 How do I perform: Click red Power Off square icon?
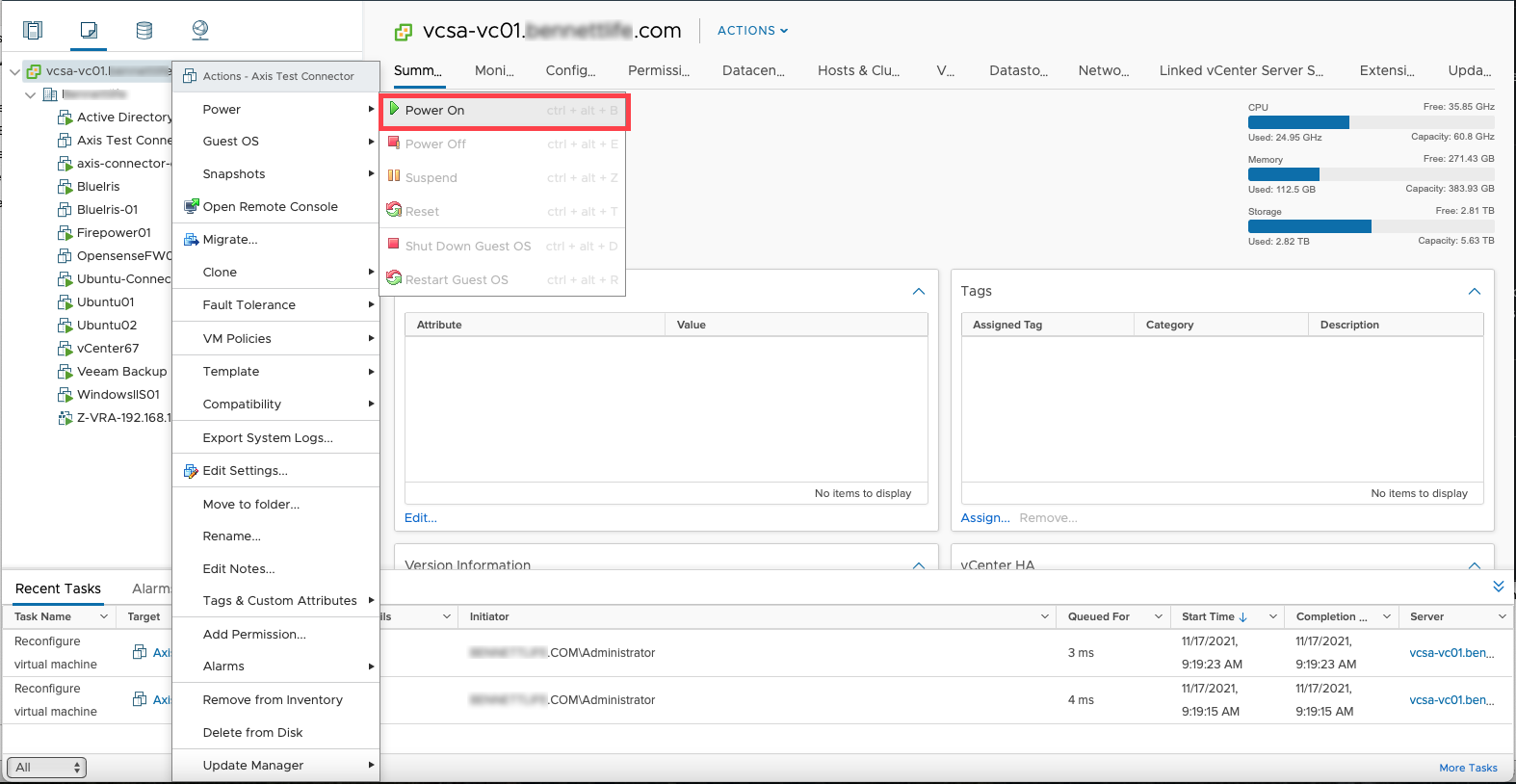coord(394,143)
